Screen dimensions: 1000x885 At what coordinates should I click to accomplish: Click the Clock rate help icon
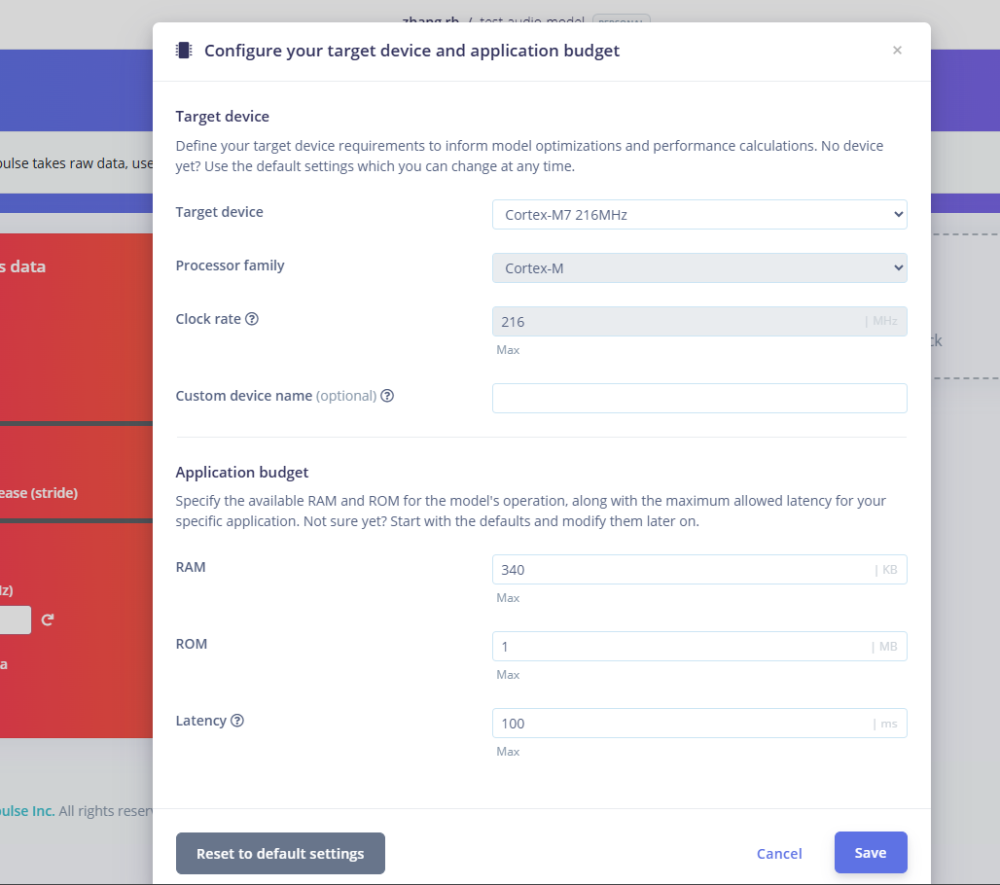(x=252, y=319)
